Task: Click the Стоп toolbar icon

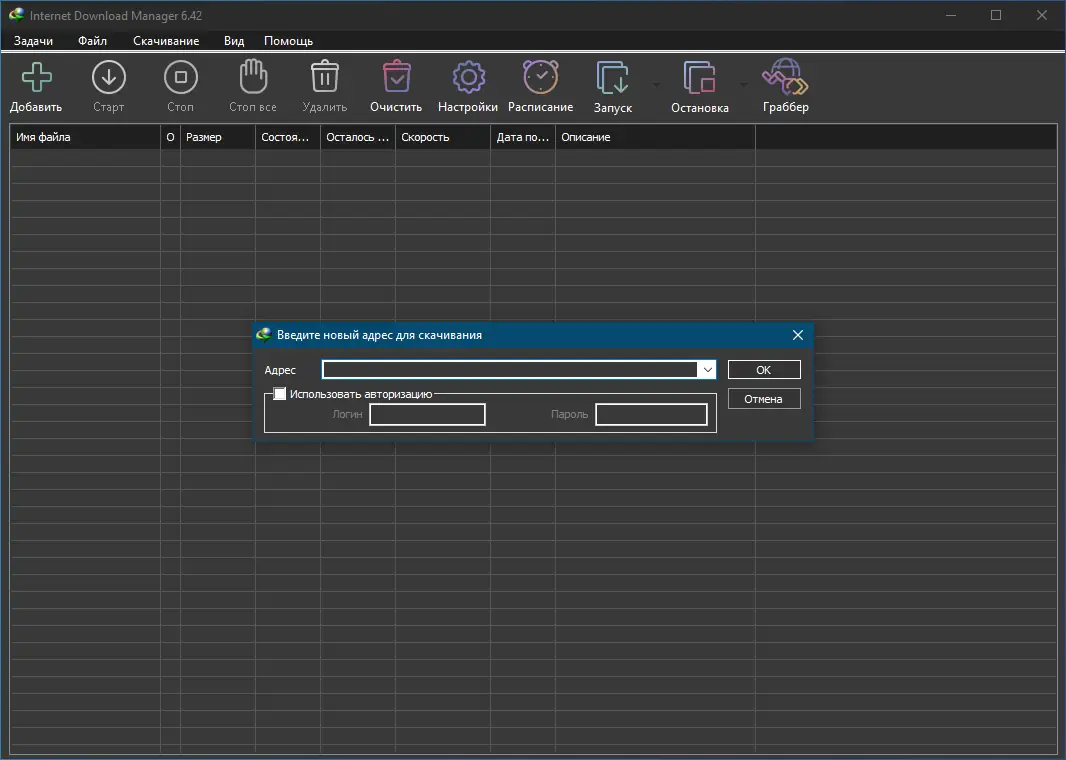Action: [181, 77]
